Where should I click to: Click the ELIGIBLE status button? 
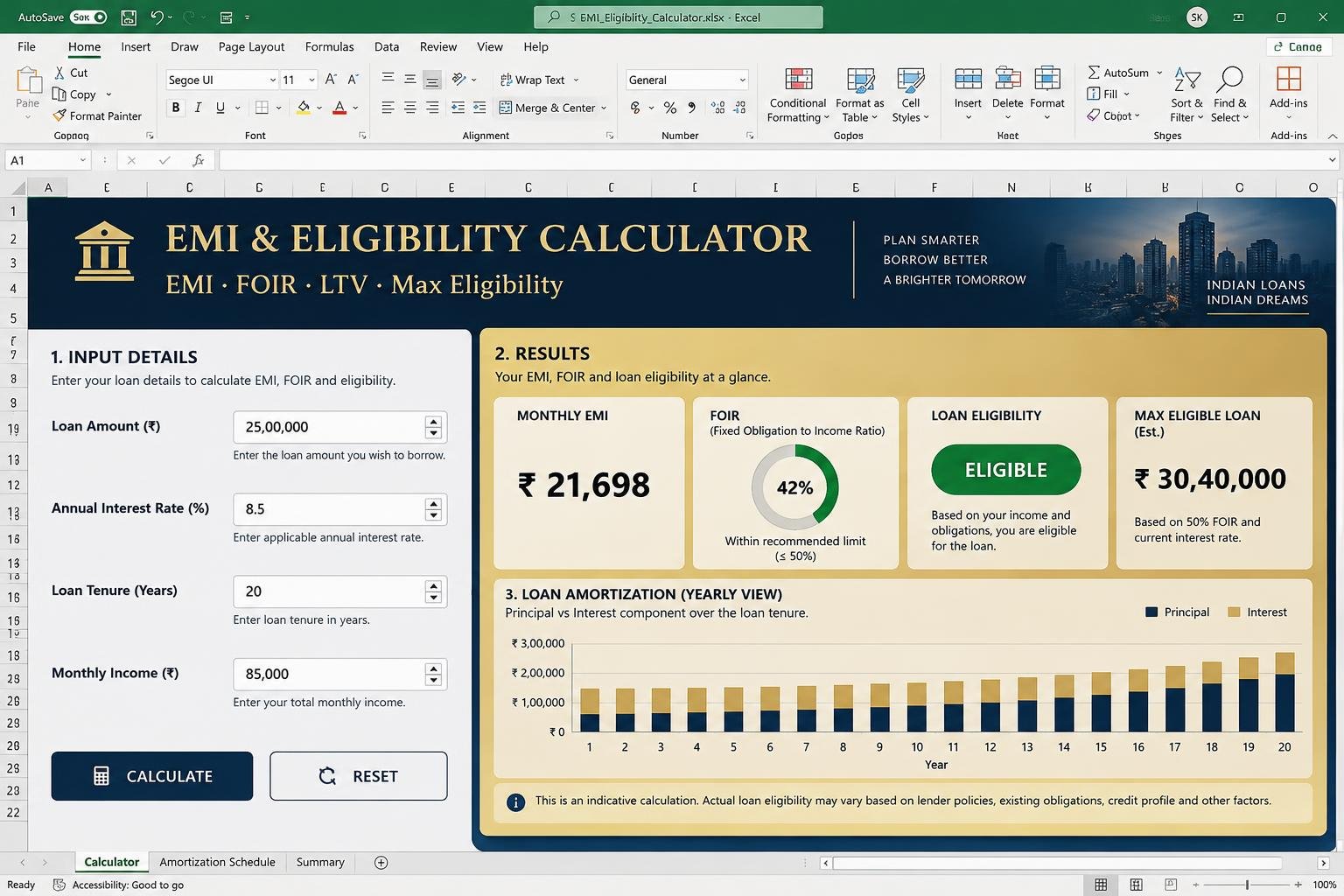(1006, 470)
